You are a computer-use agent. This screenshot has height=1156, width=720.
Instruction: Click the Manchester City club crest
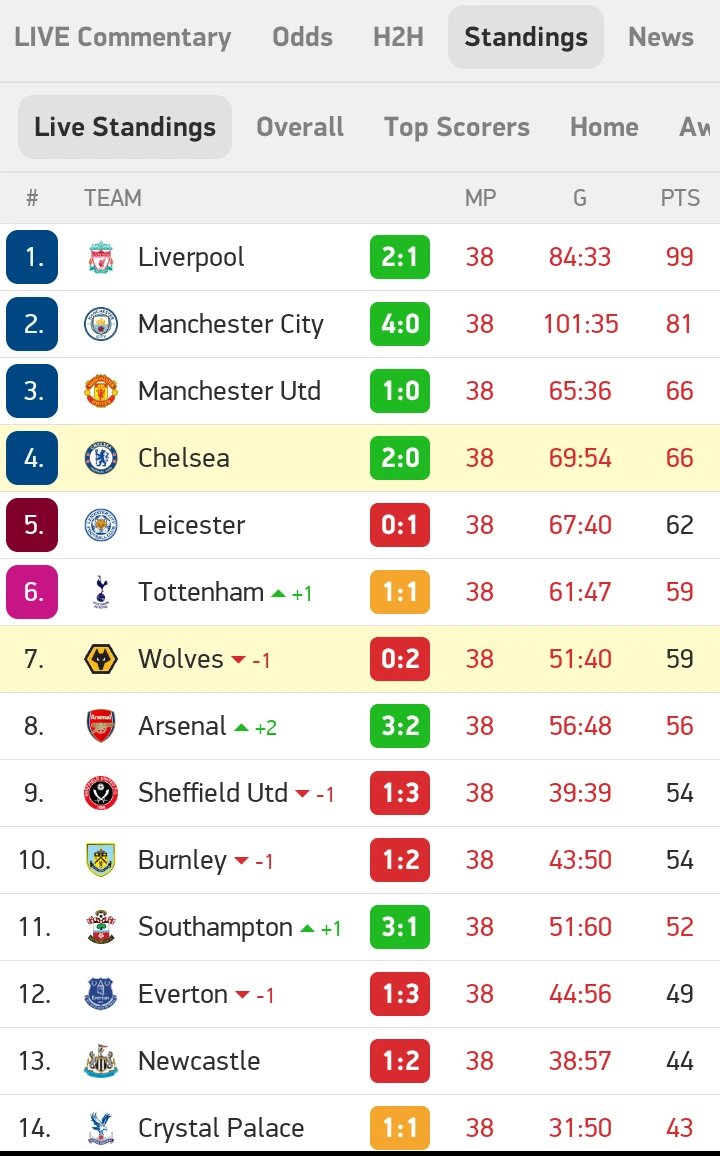[x=101, y=324]
